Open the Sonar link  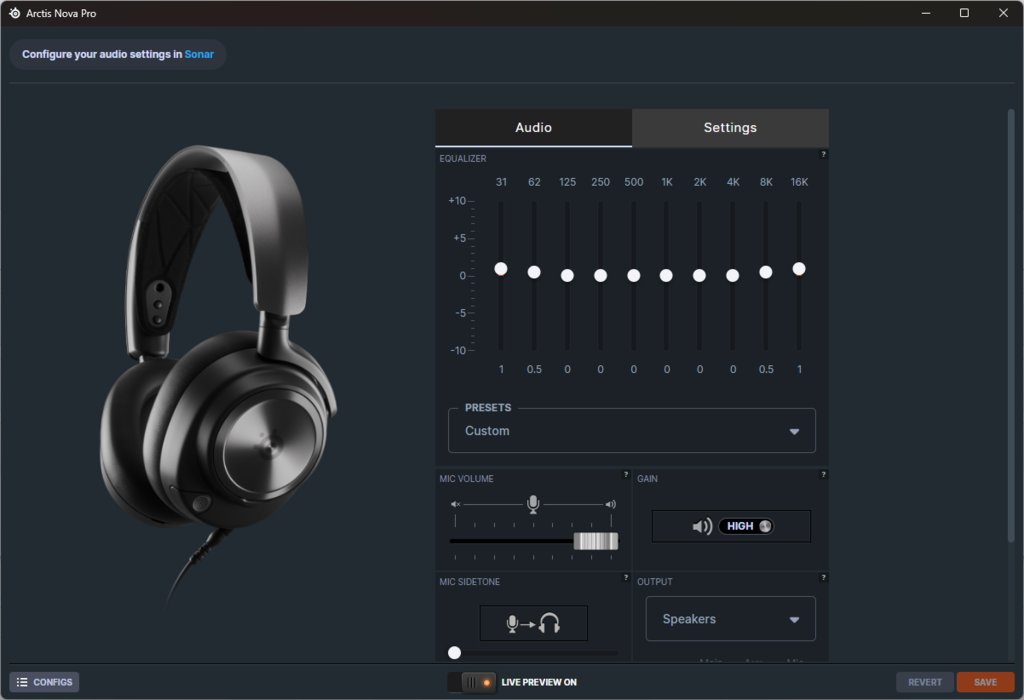[199, 54]
